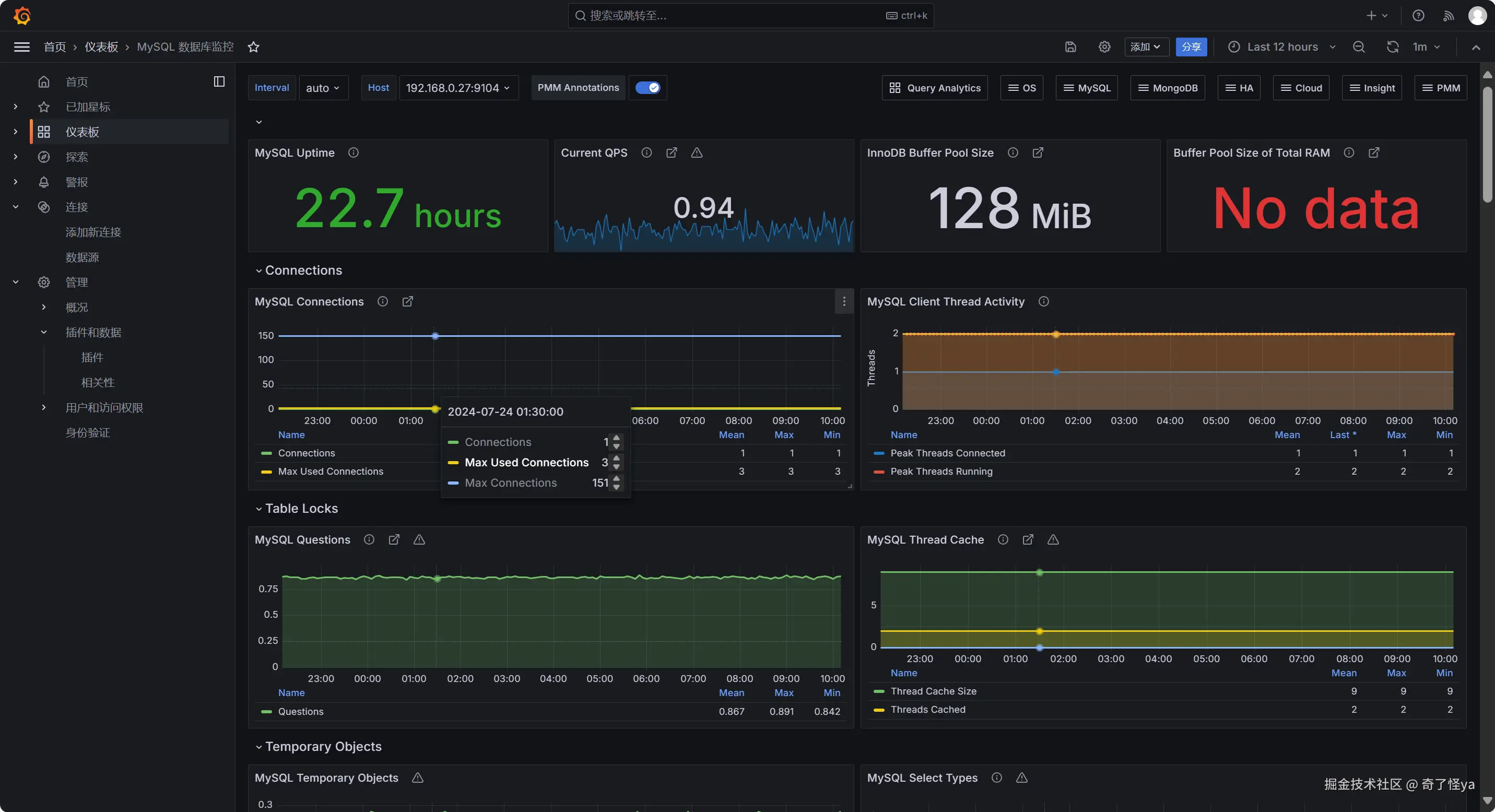The height and width of the screenshot is (812, 1495).
Task: Open the Host selection dropdown
Action: click(x=458, y=88)
